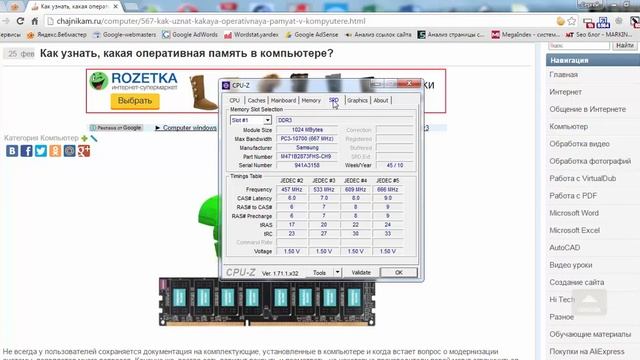Open Общение в Интернете link
The image size is (640, 360).
point(587,109)
